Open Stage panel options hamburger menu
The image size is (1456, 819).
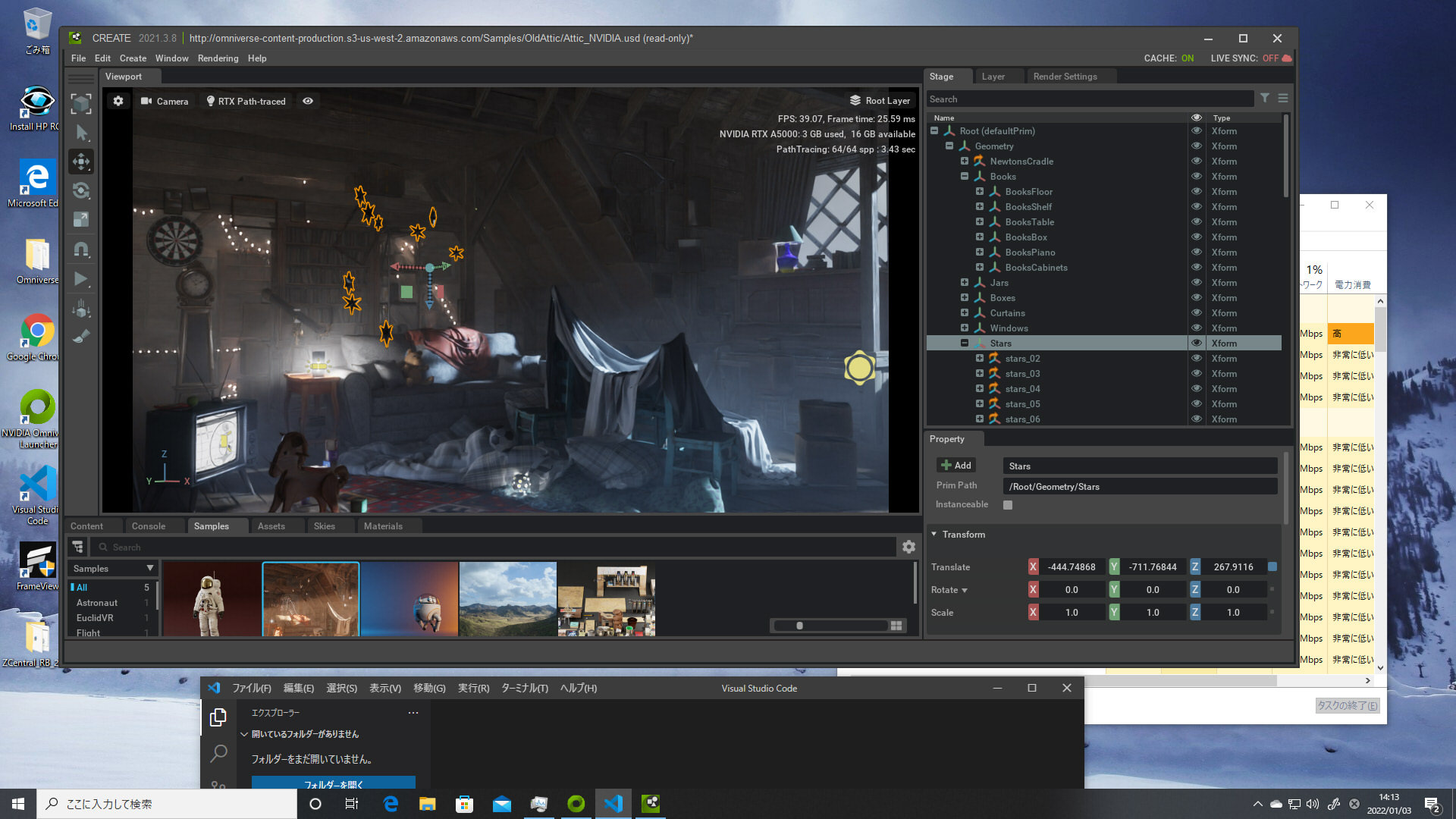[x=1283, y=99]
